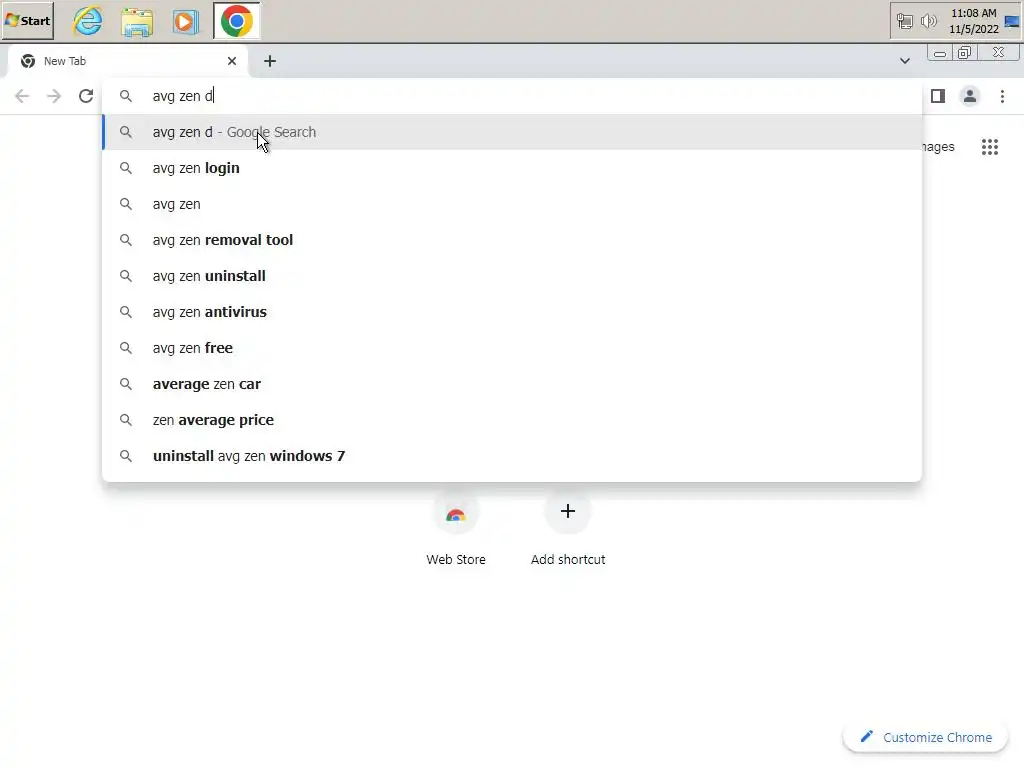Launch Internet Explorer from the taskbar
Viewport: 1024px width, 768px height.
[88, 21]
